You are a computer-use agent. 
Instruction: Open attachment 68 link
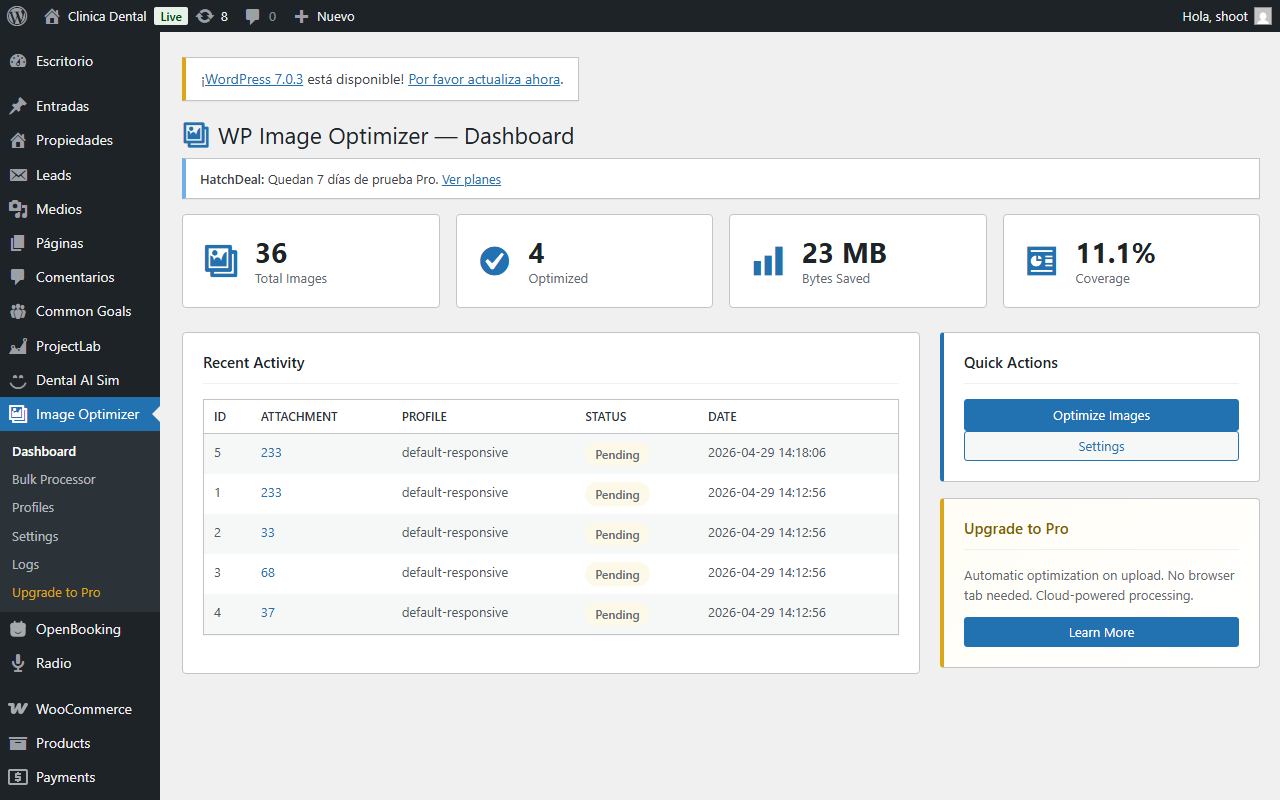point(268,572)
